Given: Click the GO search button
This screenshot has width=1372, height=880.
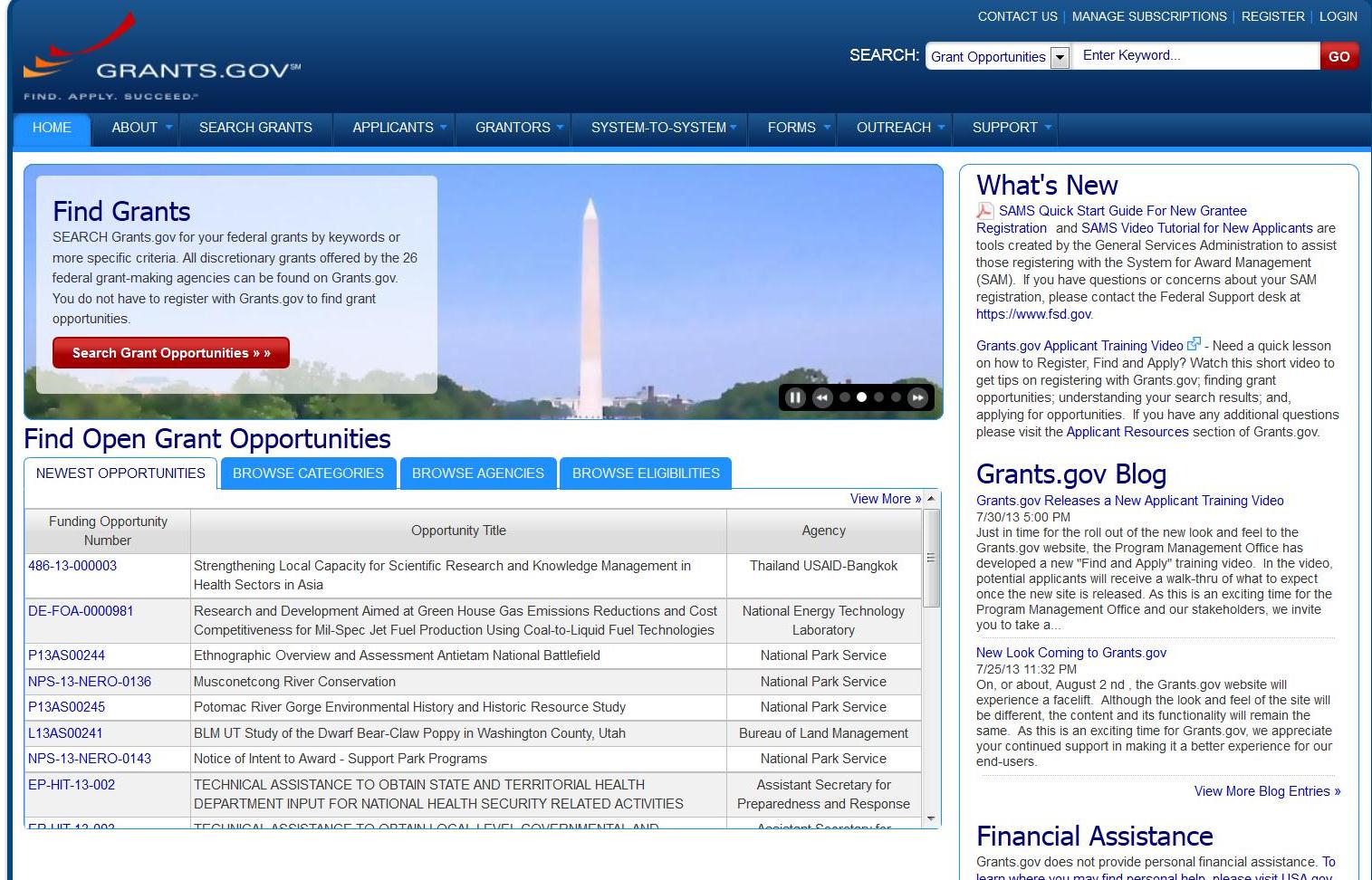Looking at the screenshot, I should tap(1338, 56).
